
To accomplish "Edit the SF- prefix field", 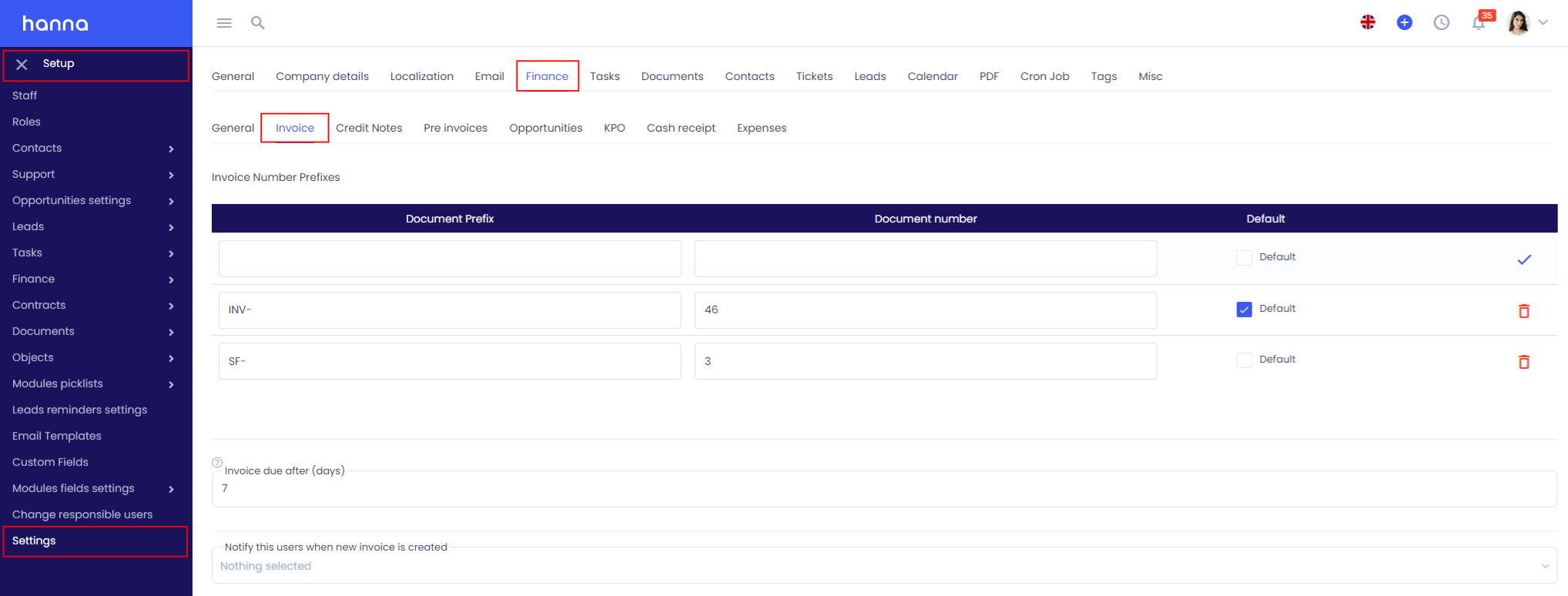I will tap(450, 361).
